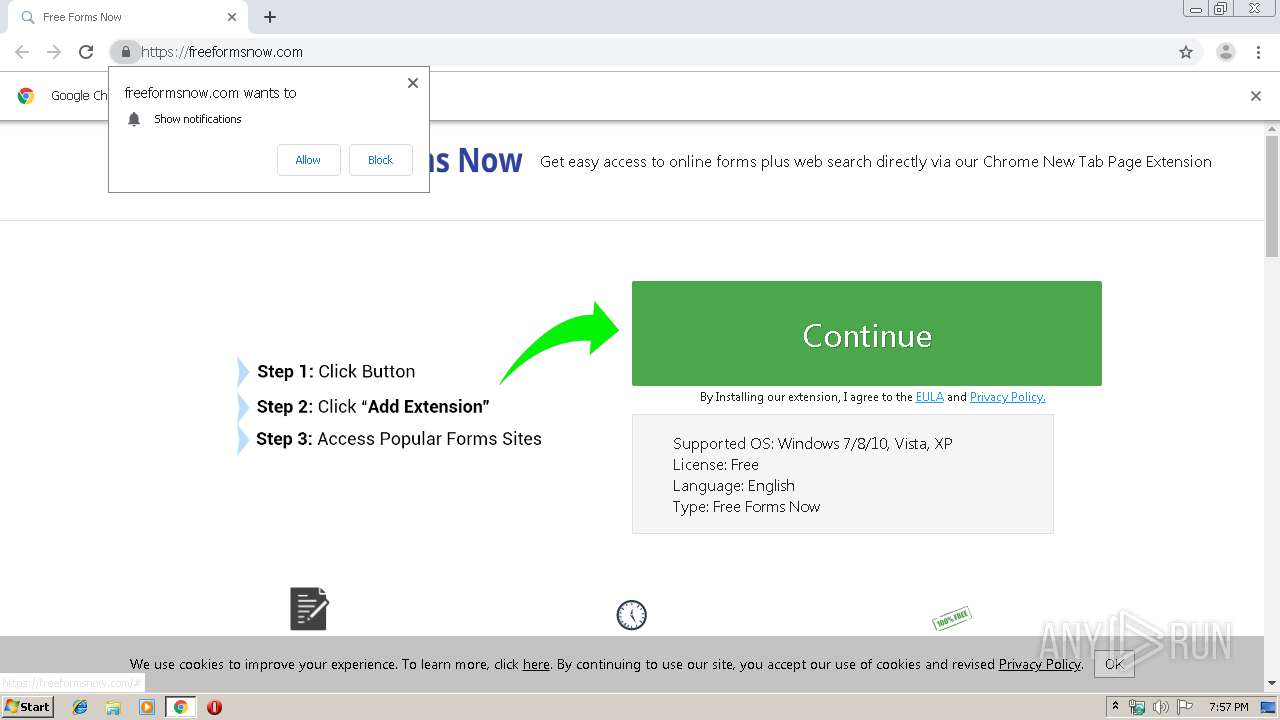Open the Windows Start menu

click(28, 706)
